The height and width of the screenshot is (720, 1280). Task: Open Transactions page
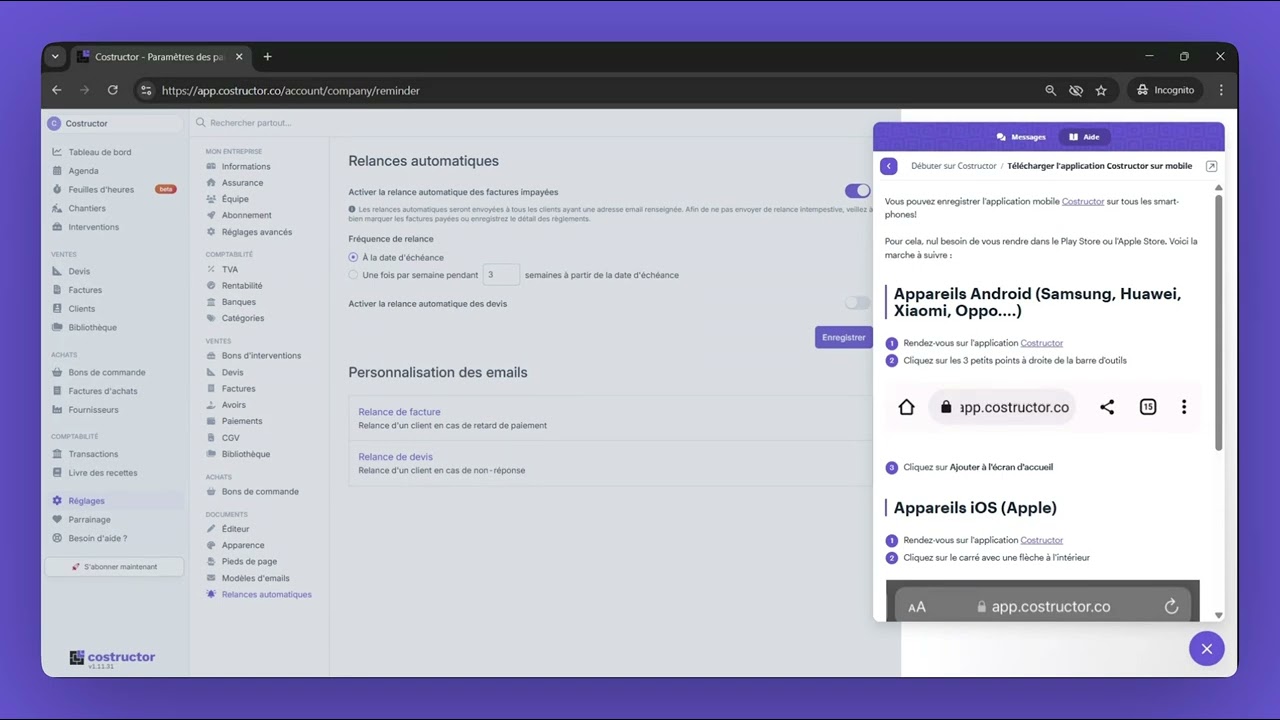(x=93, y=454)
